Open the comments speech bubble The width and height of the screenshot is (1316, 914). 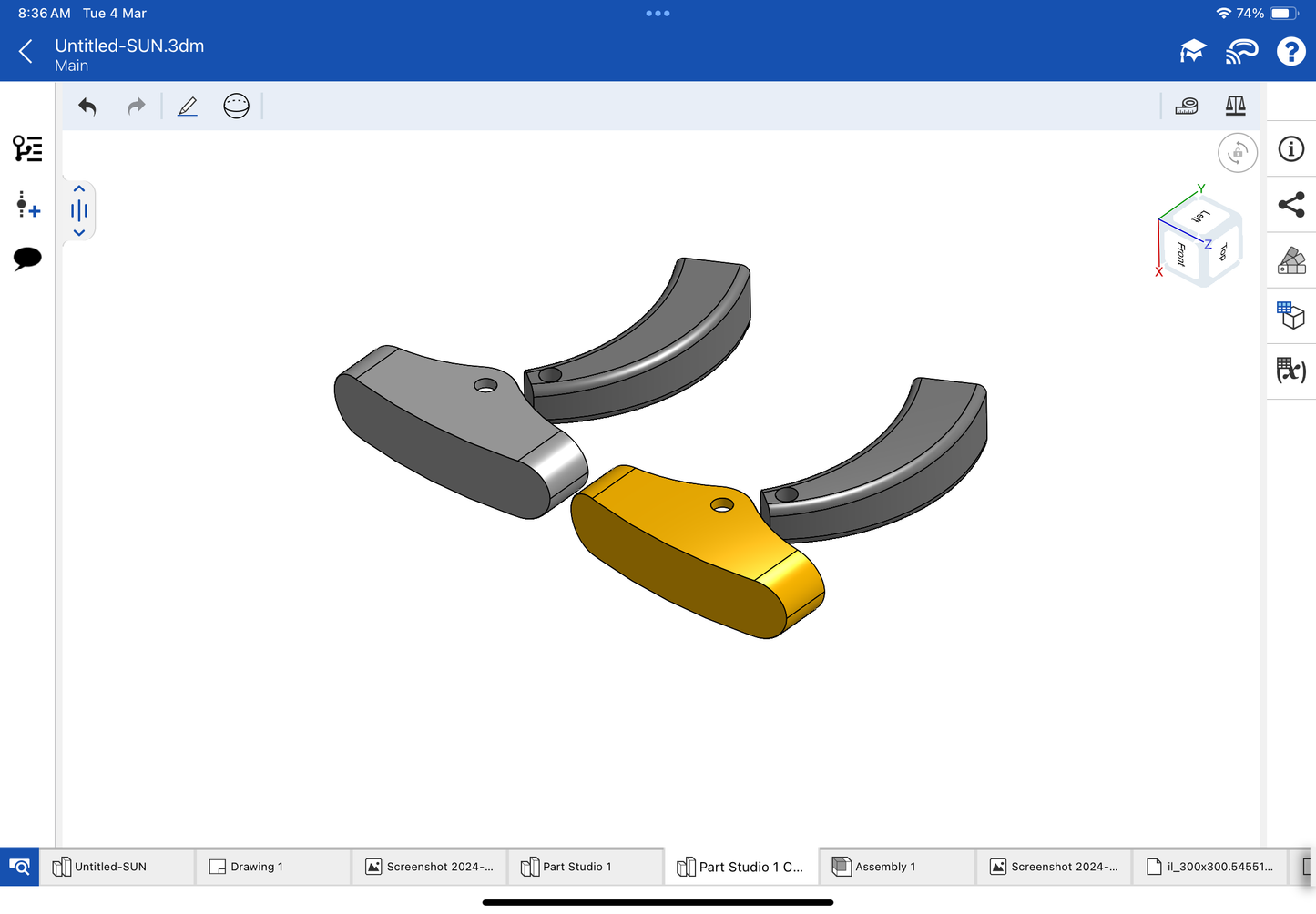coord(27,259)
